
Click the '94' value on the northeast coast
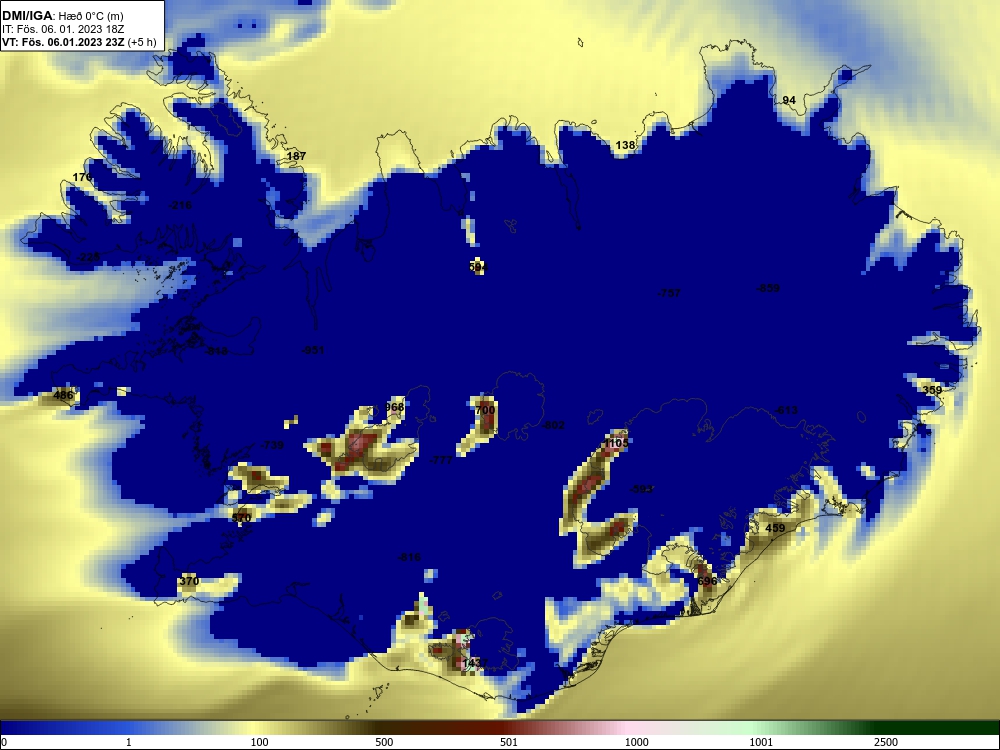pos(789,100)
